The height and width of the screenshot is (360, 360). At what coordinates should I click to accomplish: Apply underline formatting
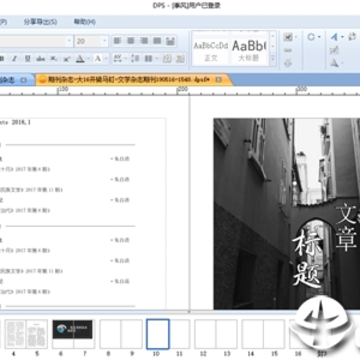(28, 59)
